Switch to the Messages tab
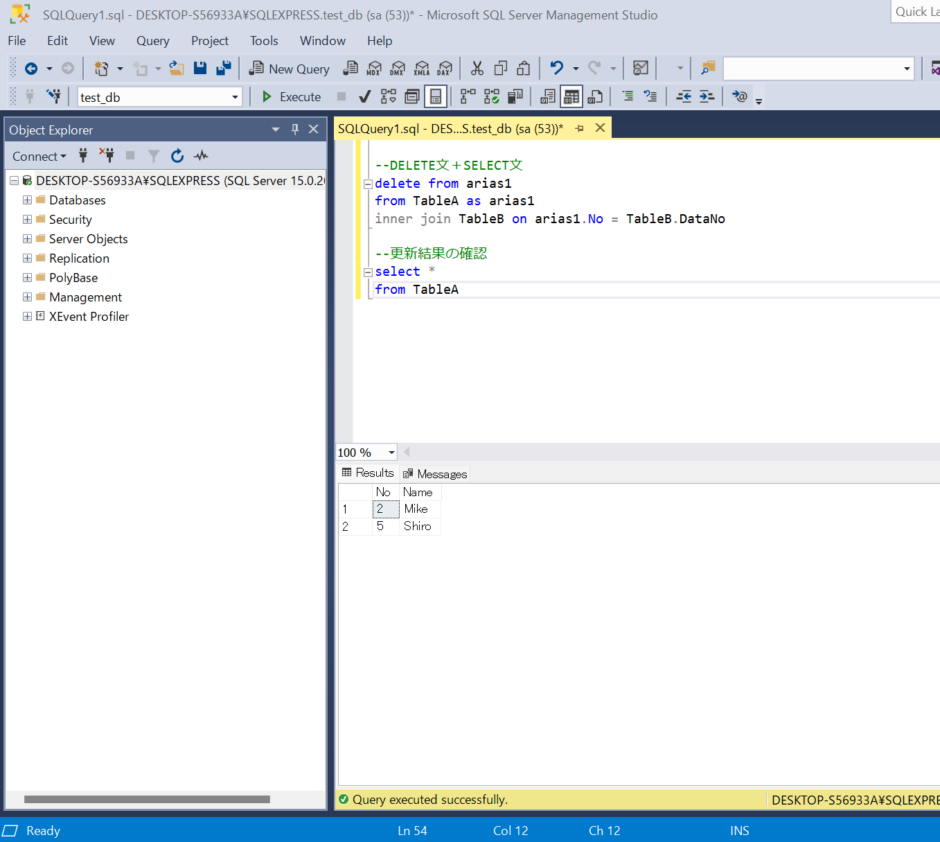 click(x=435, y=474)
